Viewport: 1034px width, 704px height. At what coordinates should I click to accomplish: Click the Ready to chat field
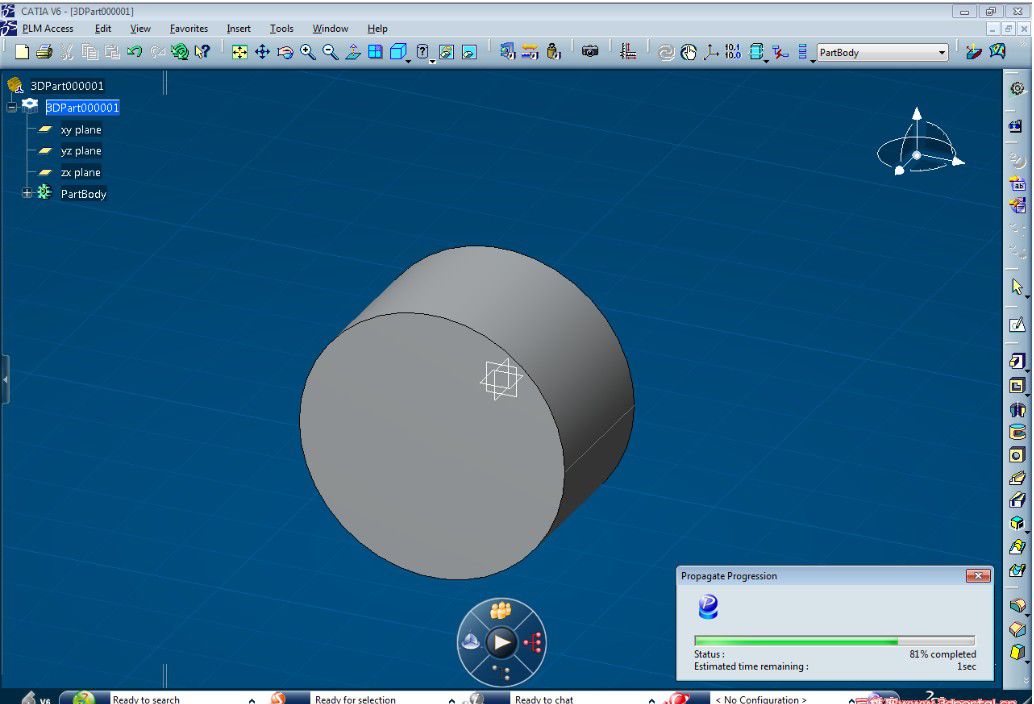click(580, 699)
